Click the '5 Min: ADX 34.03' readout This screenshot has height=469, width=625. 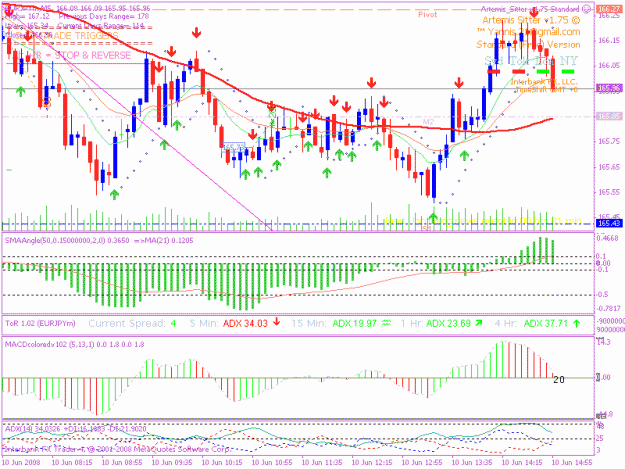click(x=228, y=323)
